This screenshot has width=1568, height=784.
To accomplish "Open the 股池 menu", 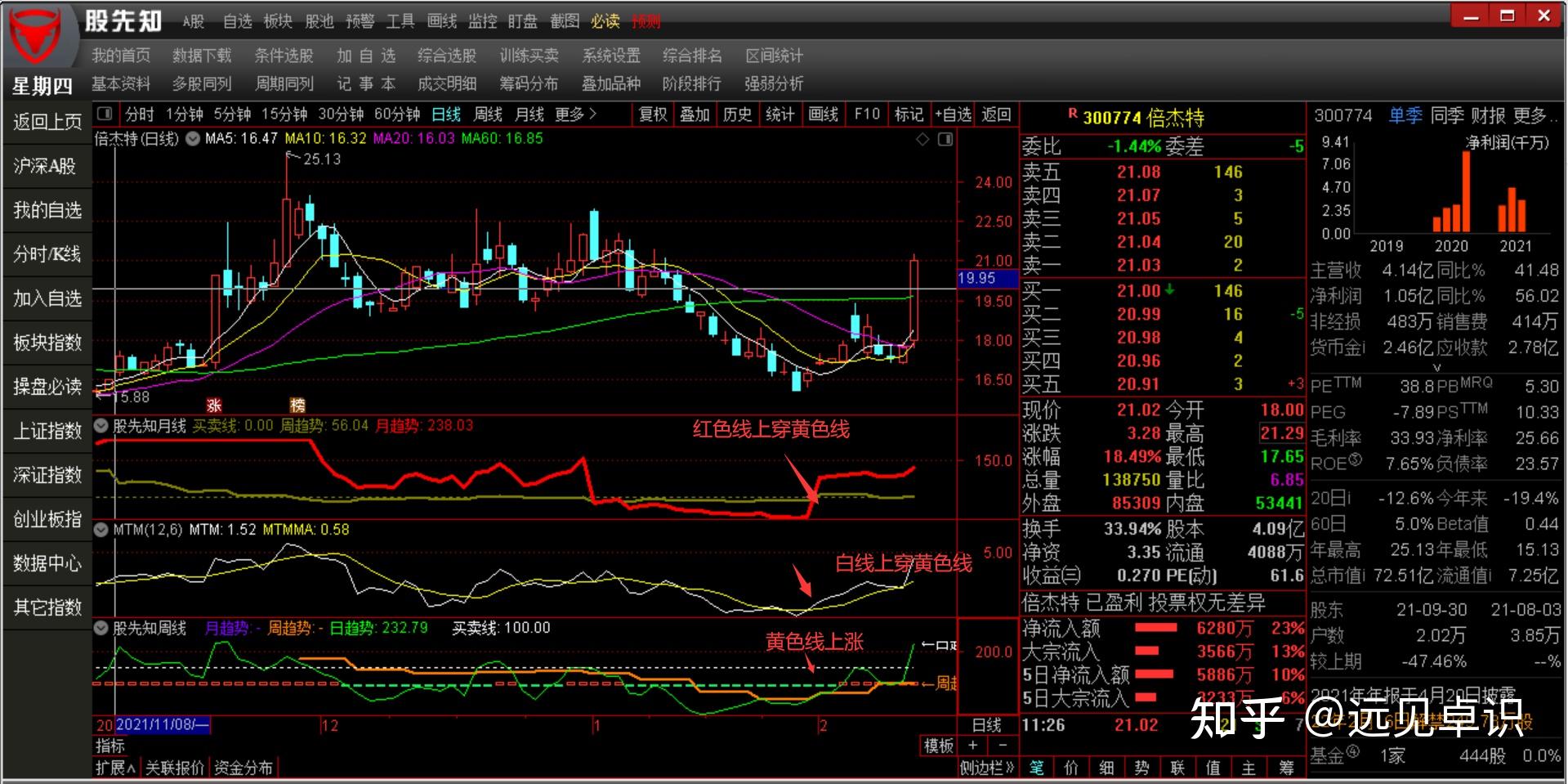I will tap(319, 21).
